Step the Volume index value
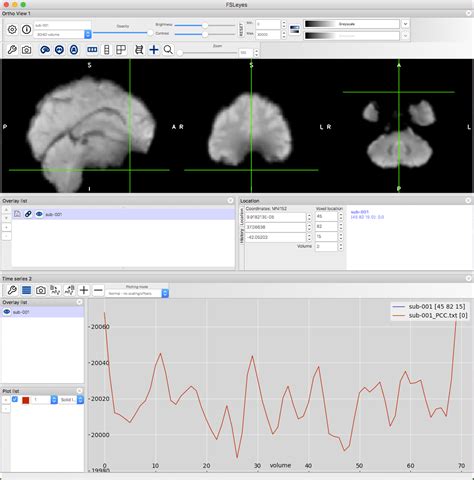474x480 pixels. click(x=341, y=247)
